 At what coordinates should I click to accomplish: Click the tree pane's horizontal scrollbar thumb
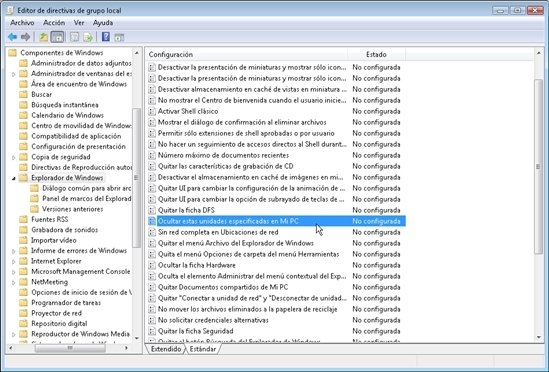coord(70,348)
